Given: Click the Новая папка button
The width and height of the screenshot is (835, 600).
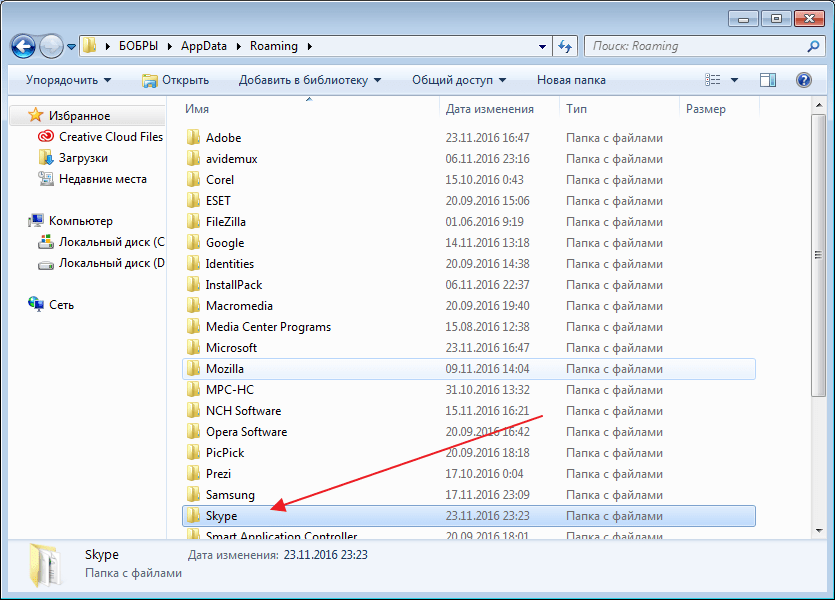Looking at the screenshot, I should click(571, 80).
